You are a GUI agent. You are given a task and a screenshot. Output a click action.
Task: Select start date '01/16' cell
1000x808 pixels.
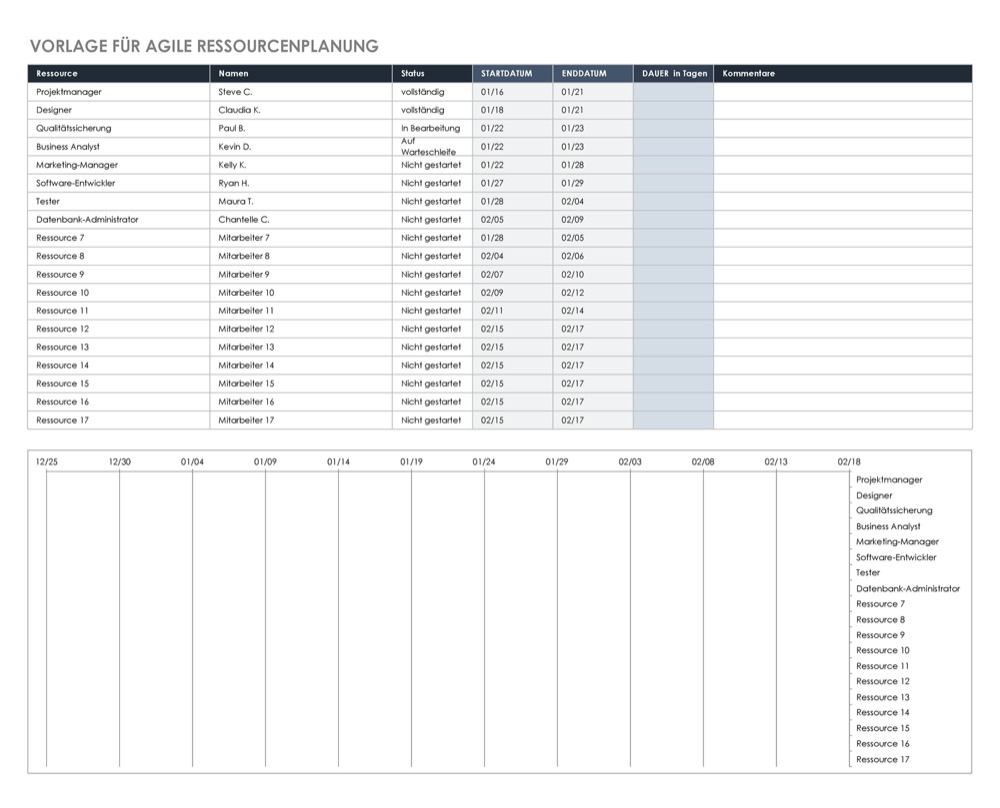[x=513, y=92]
